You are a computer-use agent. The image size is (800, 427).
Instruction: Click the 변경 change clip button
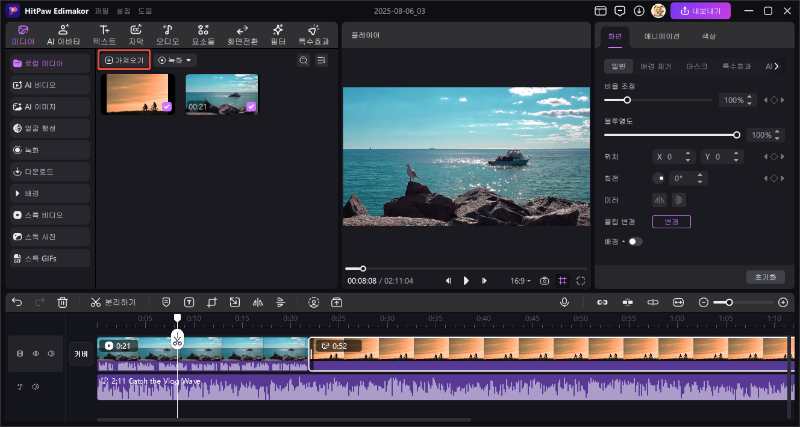[x=671, y=222]
